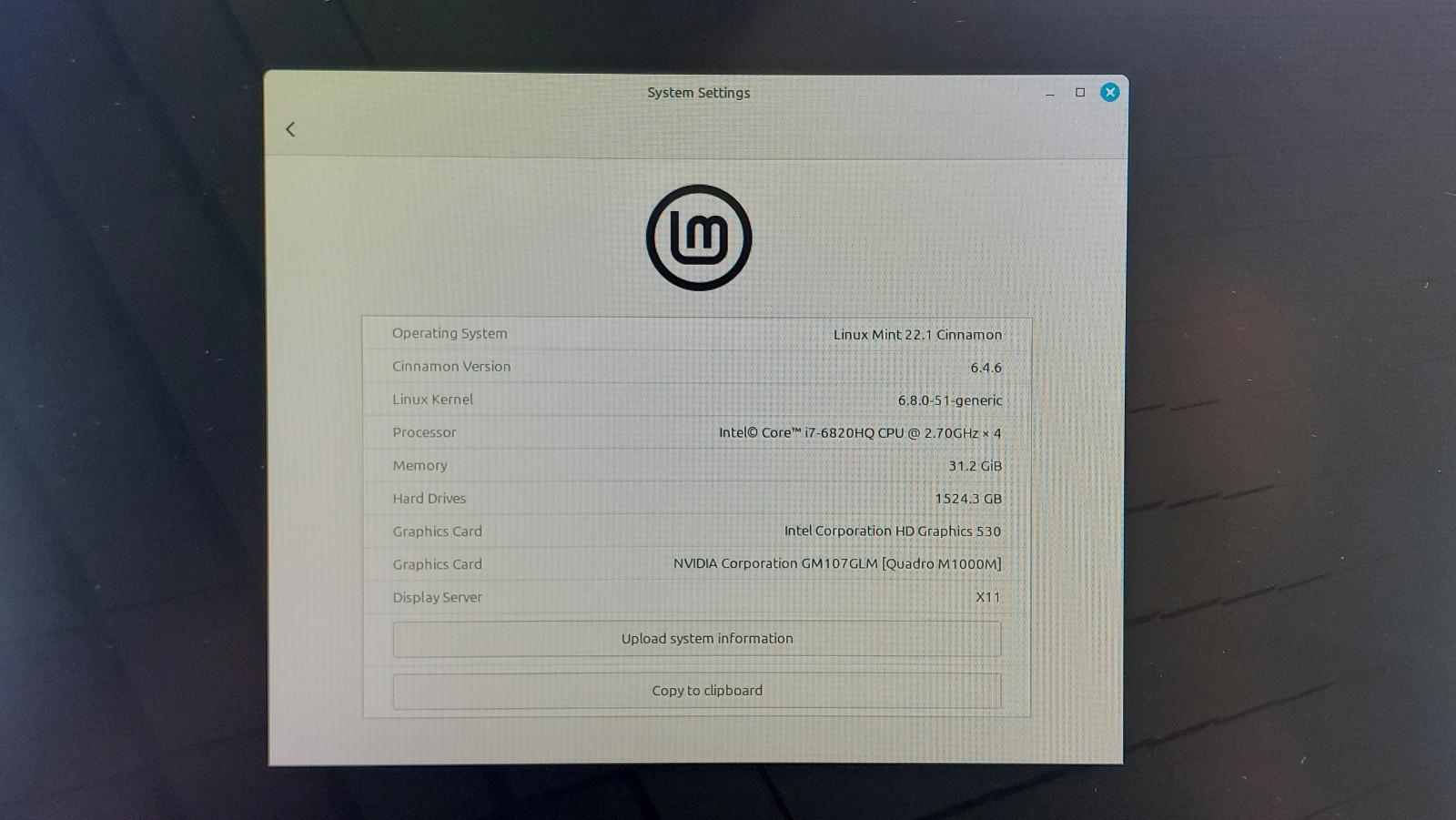Select Linux Mint 22.1 Cinnamon value
The width and height of the screenshot is (1456, 820).
[917, 335]
